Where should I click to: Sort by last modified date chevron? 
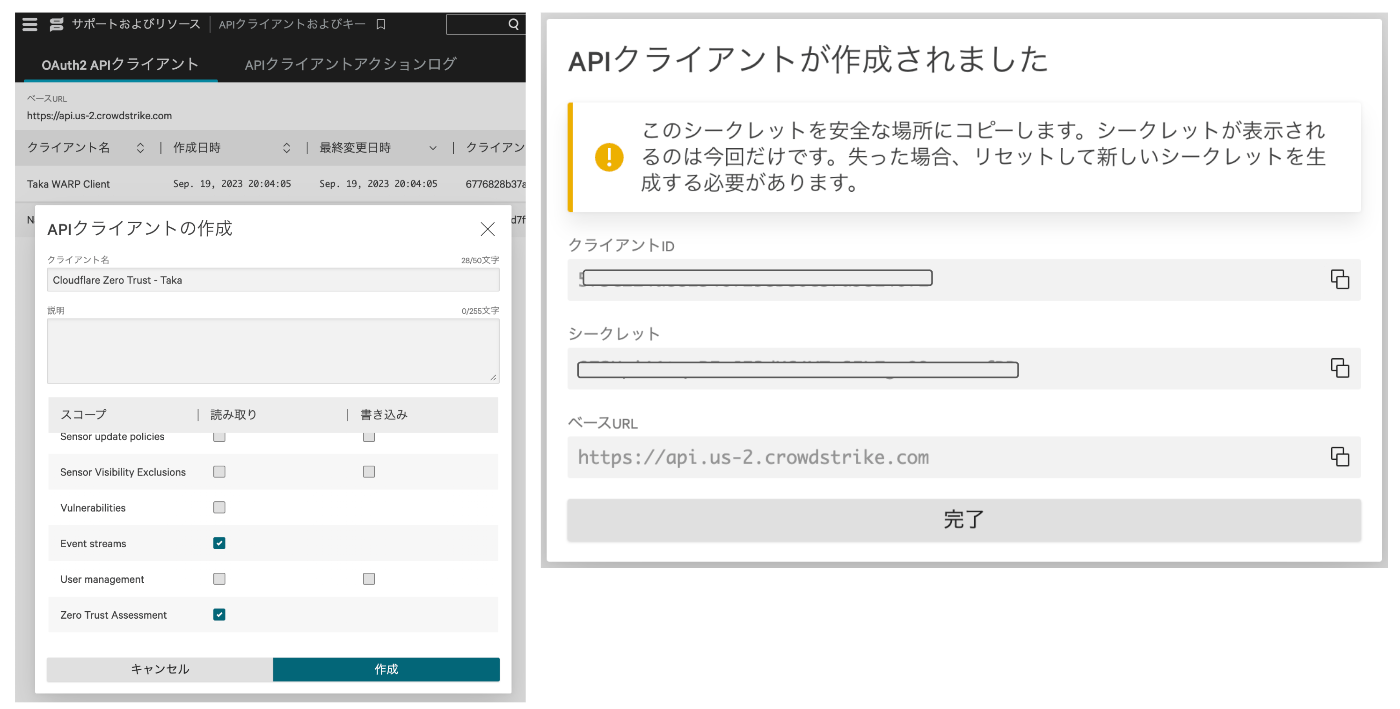click(433, 148)
